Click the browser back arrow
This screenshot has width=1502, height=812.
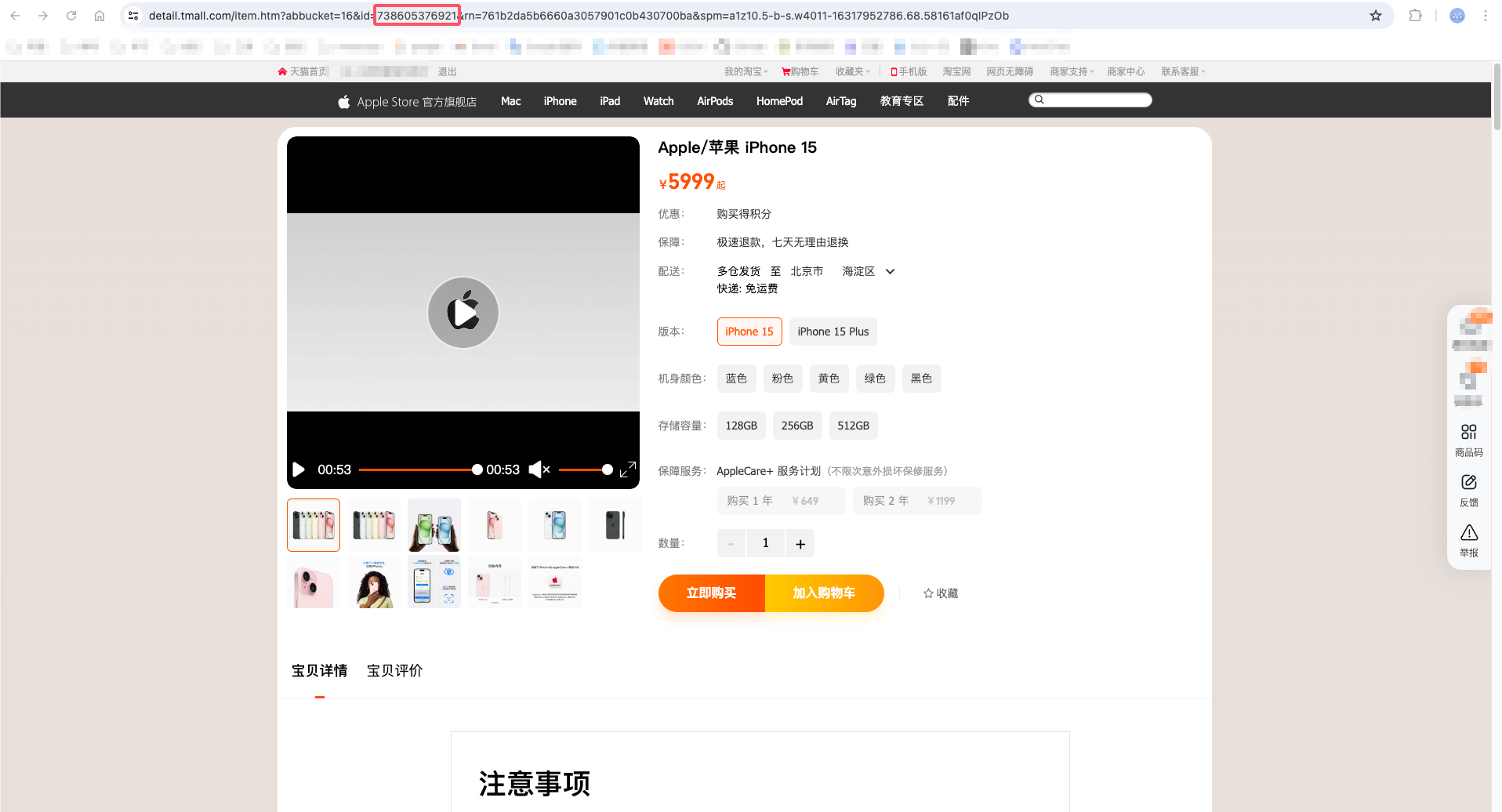[15, 16]
